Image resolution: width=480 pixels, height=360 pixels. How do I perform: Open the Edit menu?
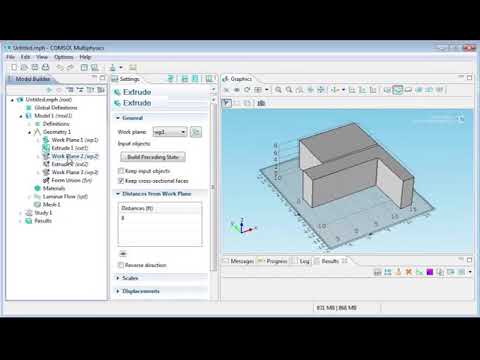[x=25, y=57]
